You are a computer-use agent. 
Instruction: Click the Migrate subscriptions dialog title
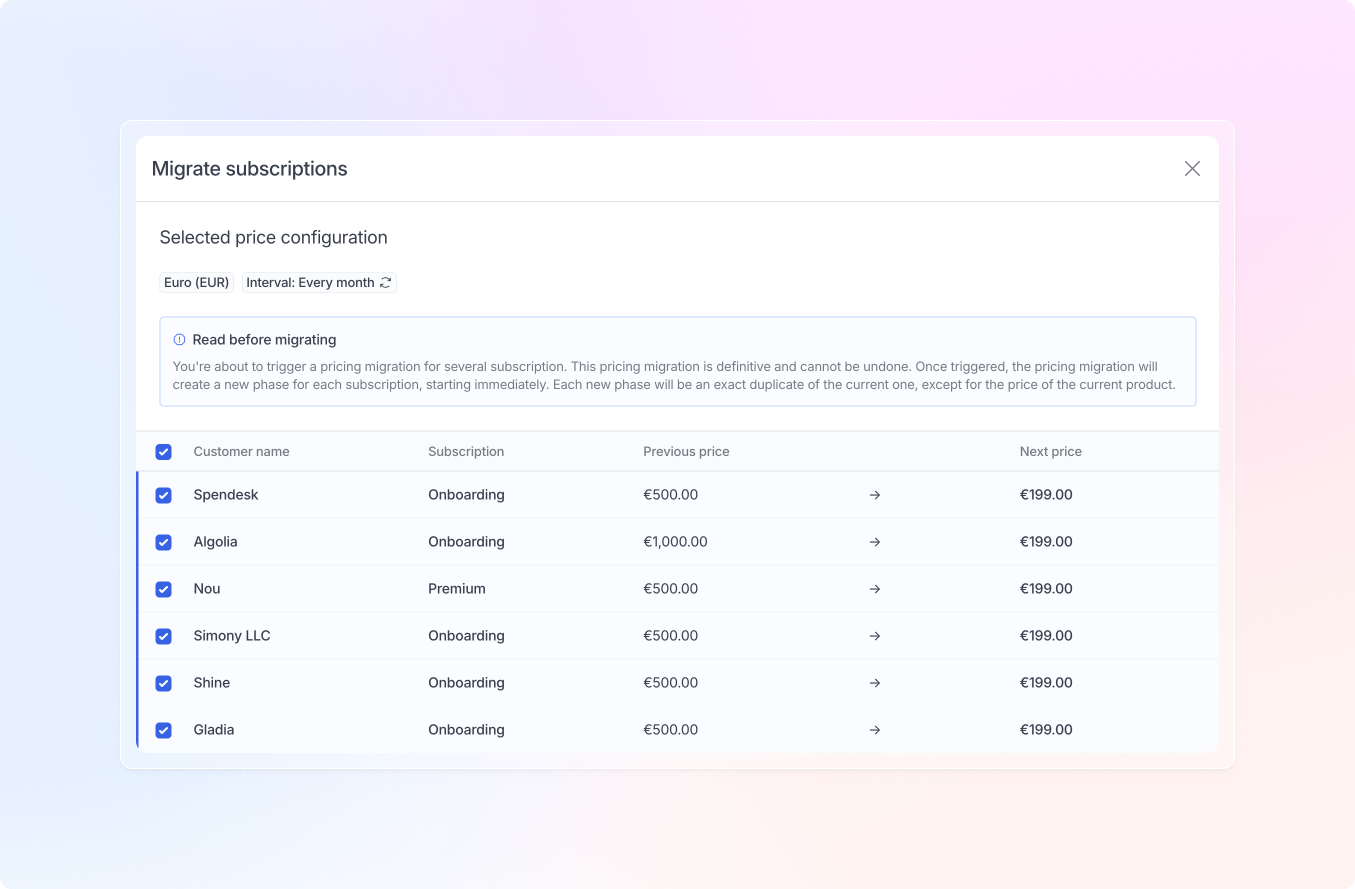pos(250,169)
